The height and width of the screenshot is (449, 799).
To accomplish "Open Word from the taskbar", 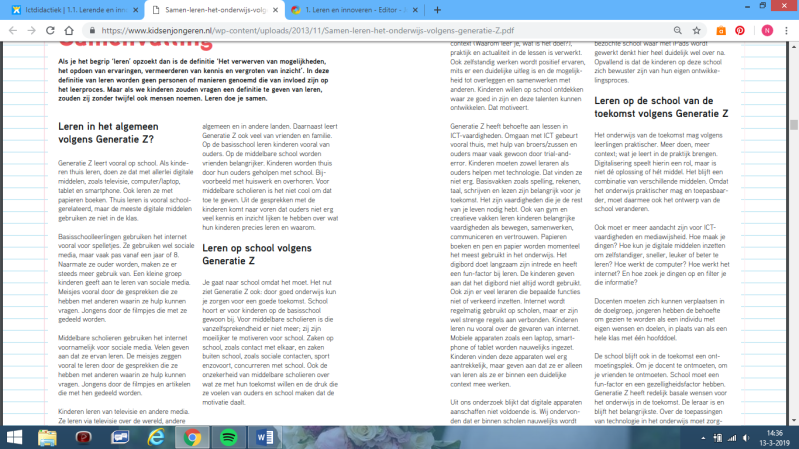I will (x=264, y=437).
